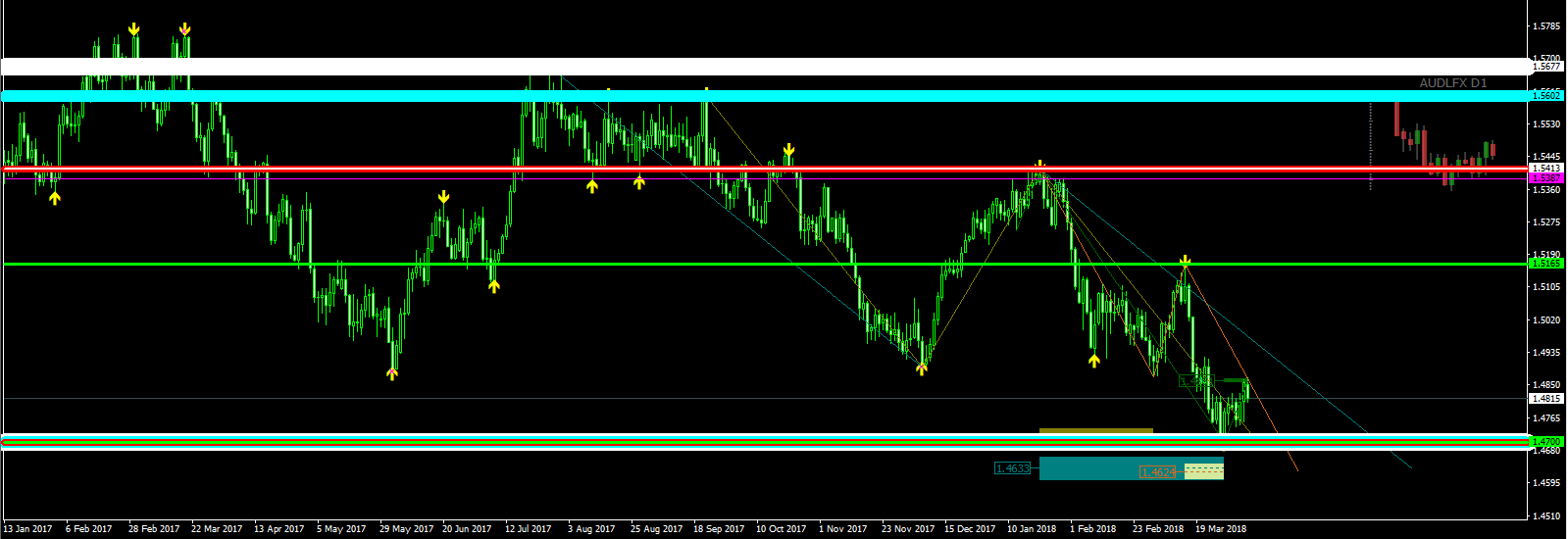Click yellow down arrow above October 2017 high
Image resolution: width=1568 pixels, height=539 pixels.
click(788, 150)
